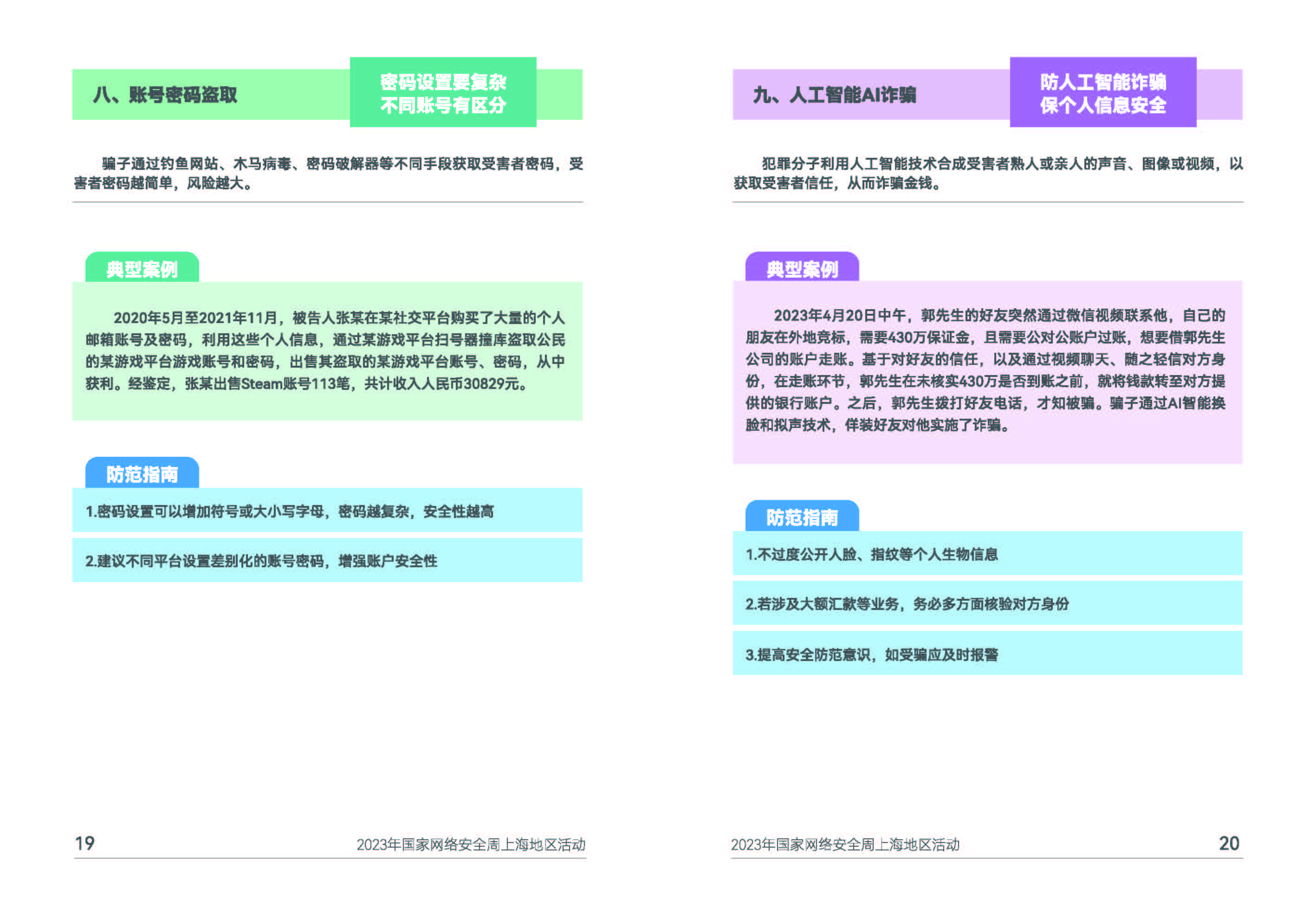The width and height of the screenshot is (1316, 914).
Task: Click the case text starting 2020年5月至2021年11月
Action: (x=325, y=350)
